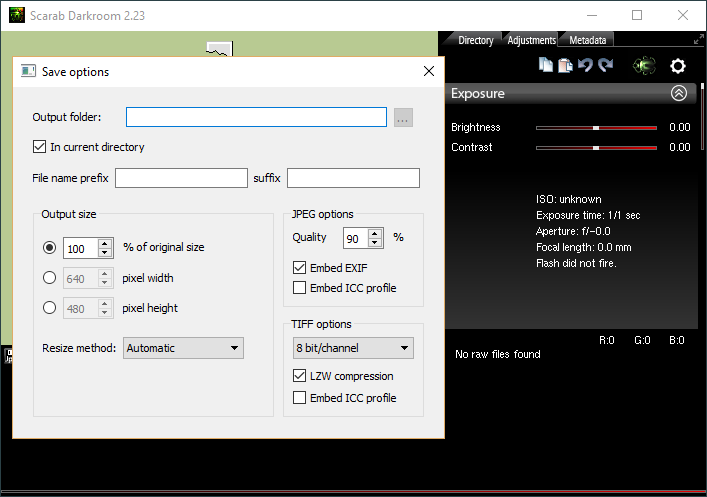Click the 'Aperture: f/-0.0' text
Screen dimensions: 707x497
point(573,231)
